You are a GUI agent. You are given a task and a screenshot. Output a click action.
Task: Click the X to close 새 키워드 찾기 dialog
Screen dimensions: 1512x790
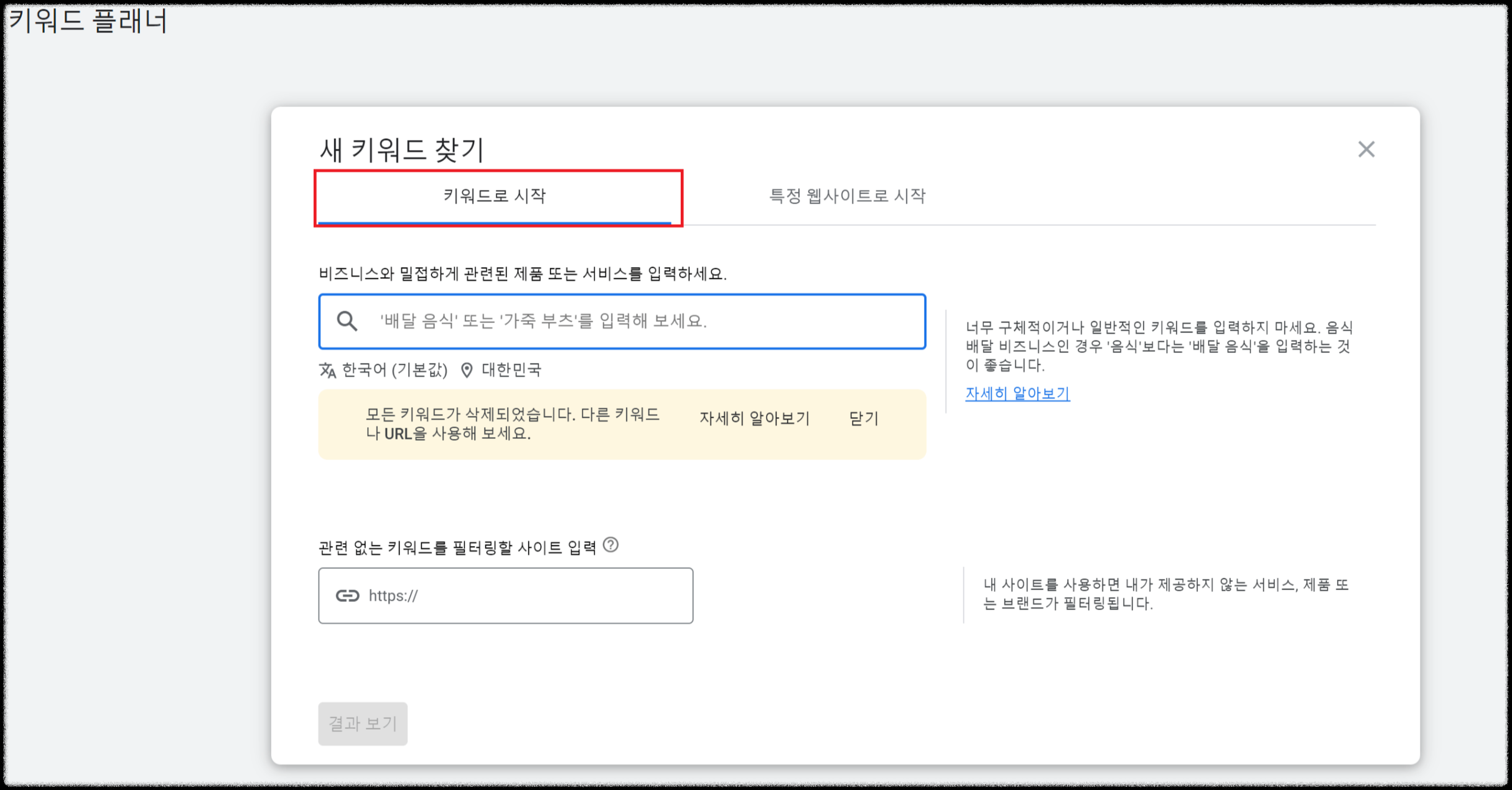tap(1367, 149)
